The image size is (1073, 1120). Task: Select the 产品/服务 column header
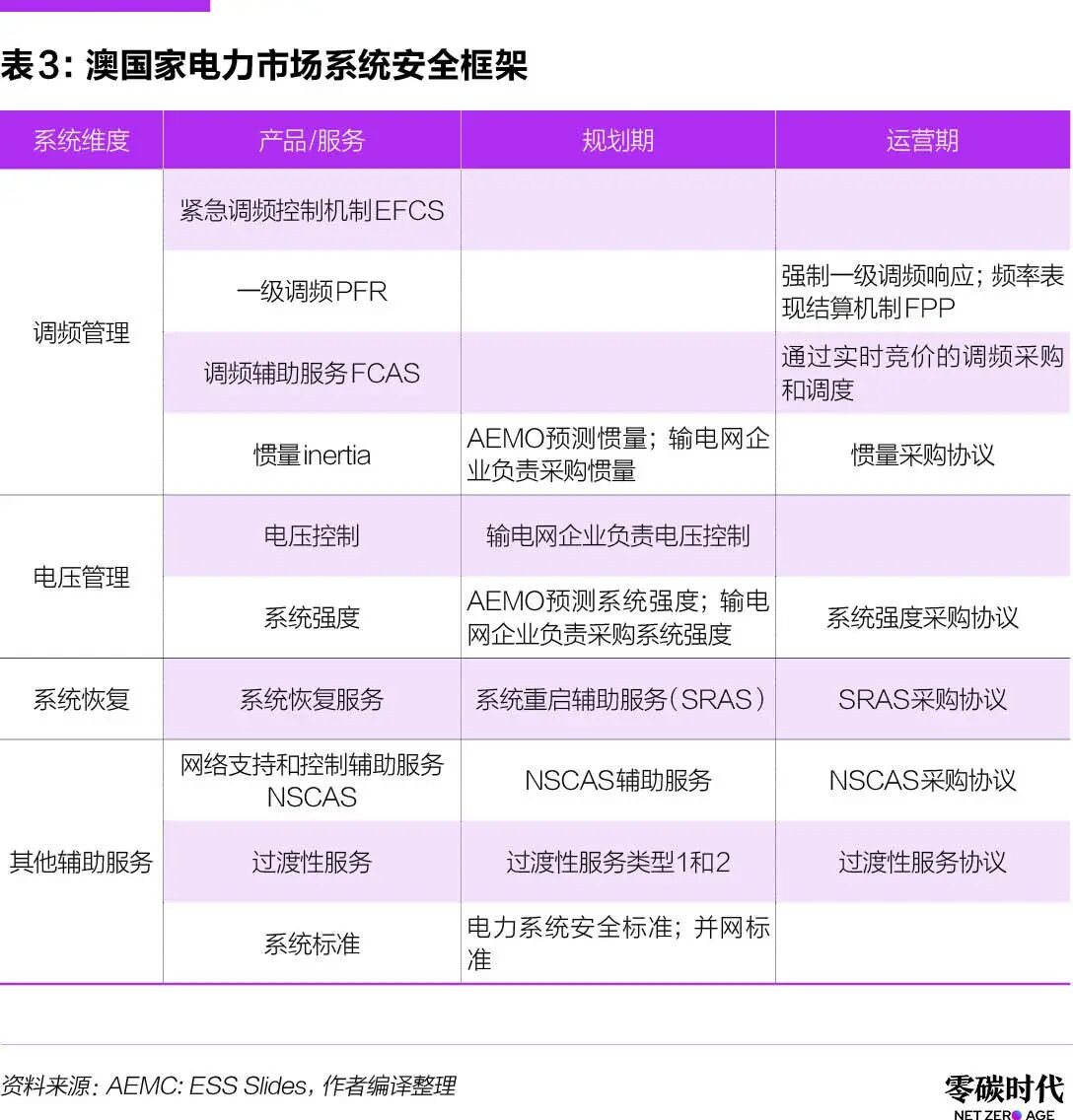pyautogui.click(x=312, y=141)
